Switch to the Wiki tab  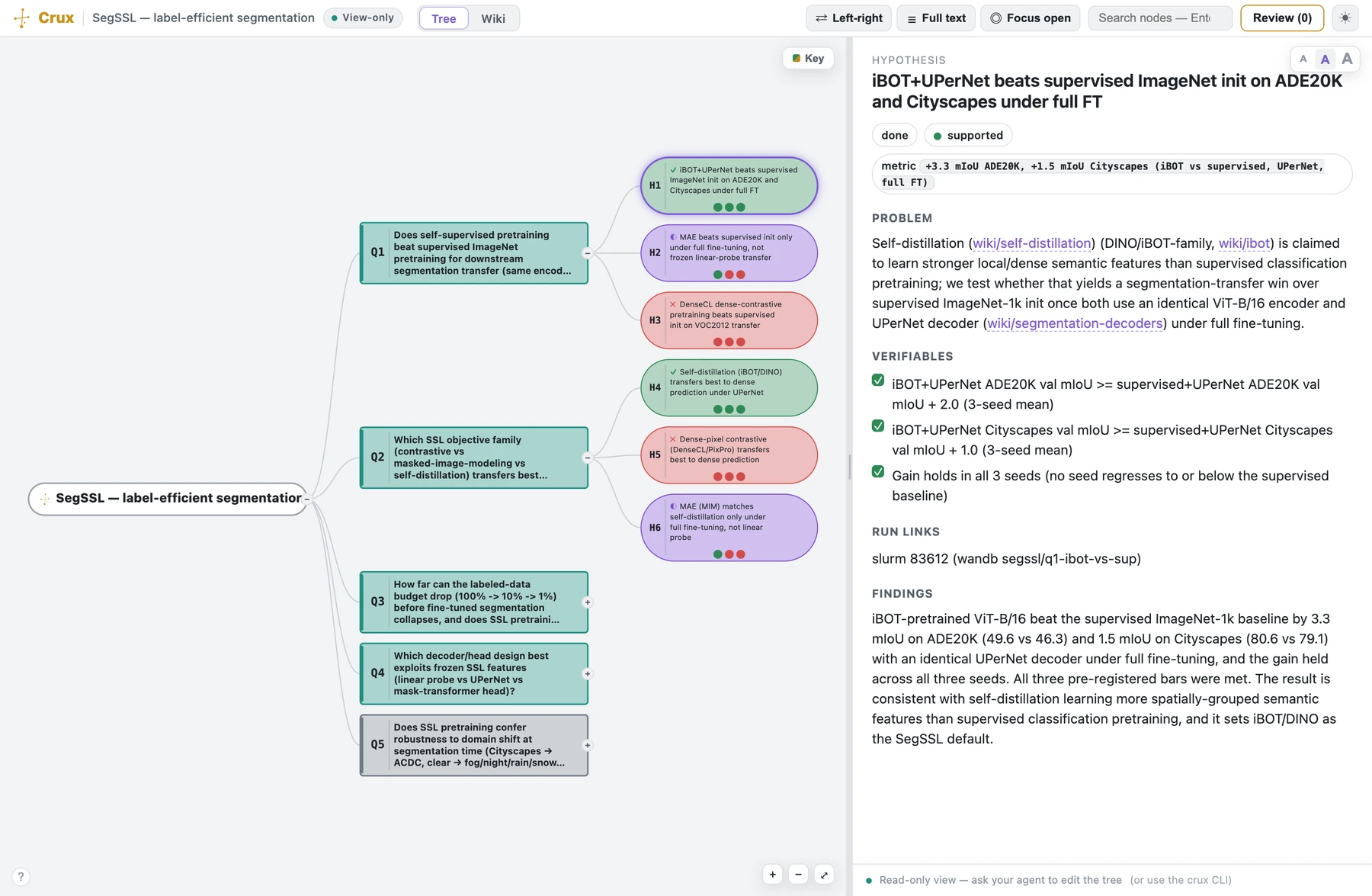coord(493,18)
